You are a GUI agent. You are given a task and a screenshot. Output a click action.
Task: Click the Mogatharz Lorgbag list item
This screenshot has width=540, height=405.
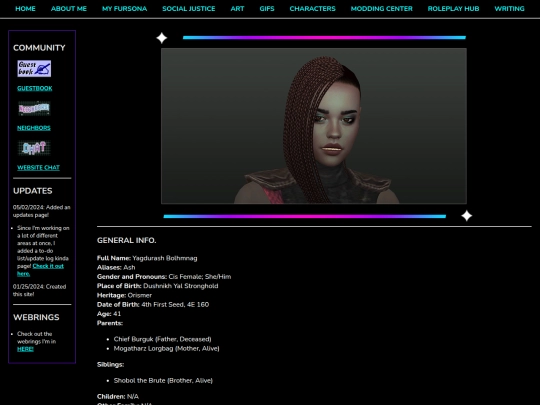[166, 349]
